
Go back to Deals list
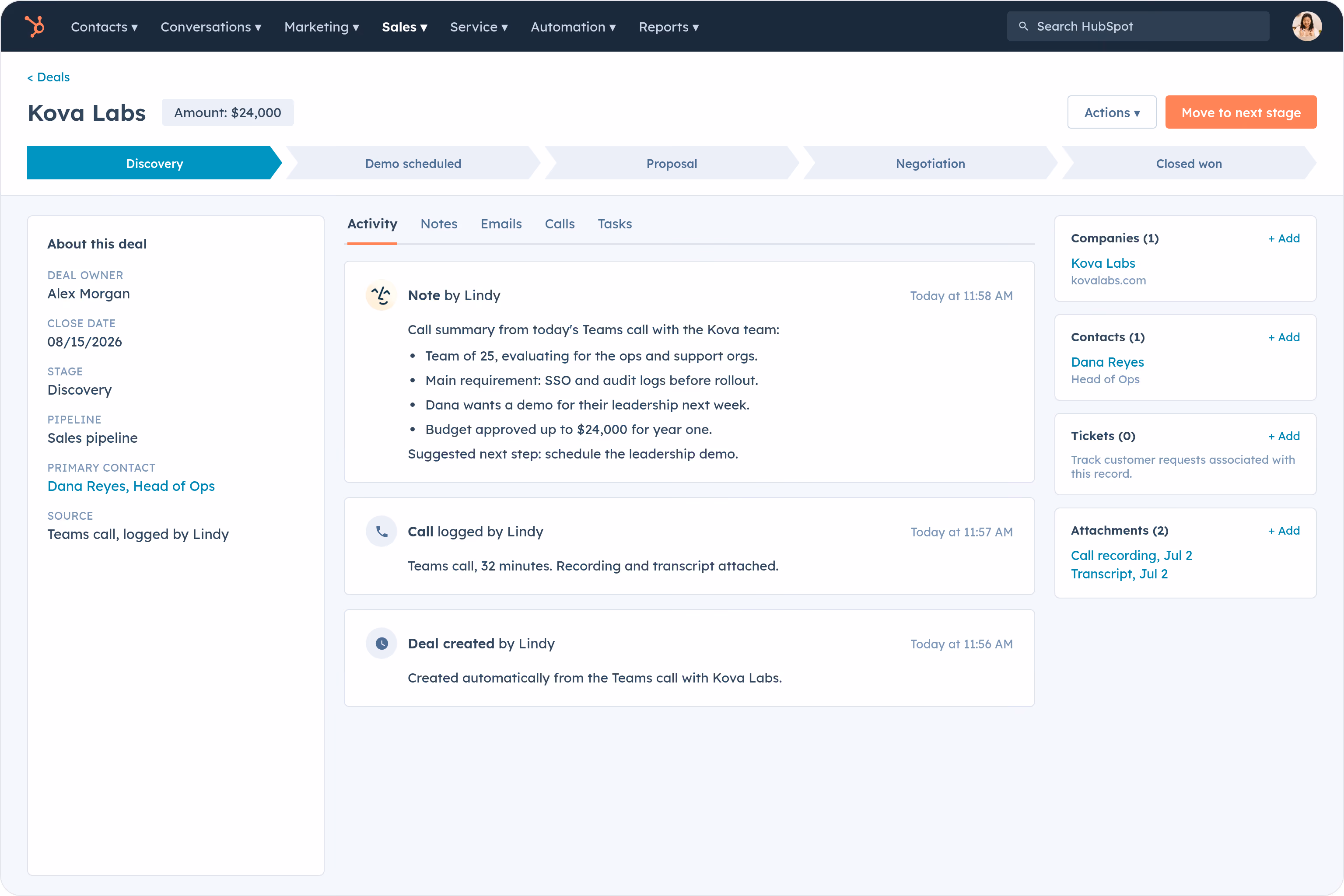[x=49, y=77]
